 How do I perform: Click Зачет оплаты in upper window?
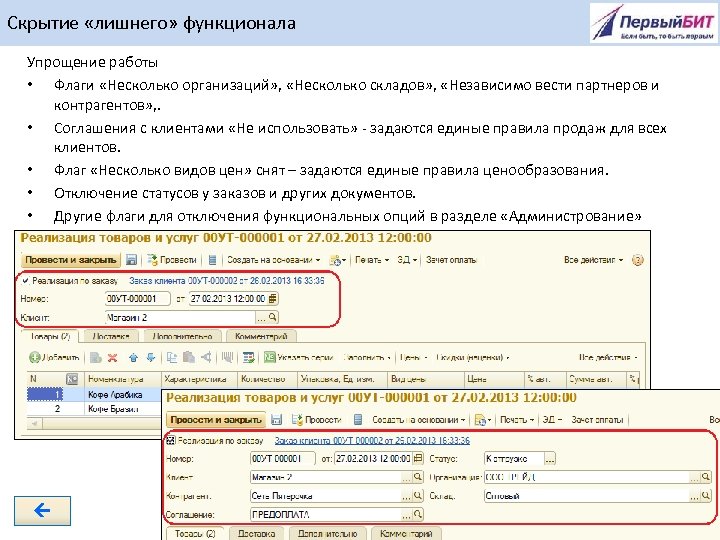450,260
